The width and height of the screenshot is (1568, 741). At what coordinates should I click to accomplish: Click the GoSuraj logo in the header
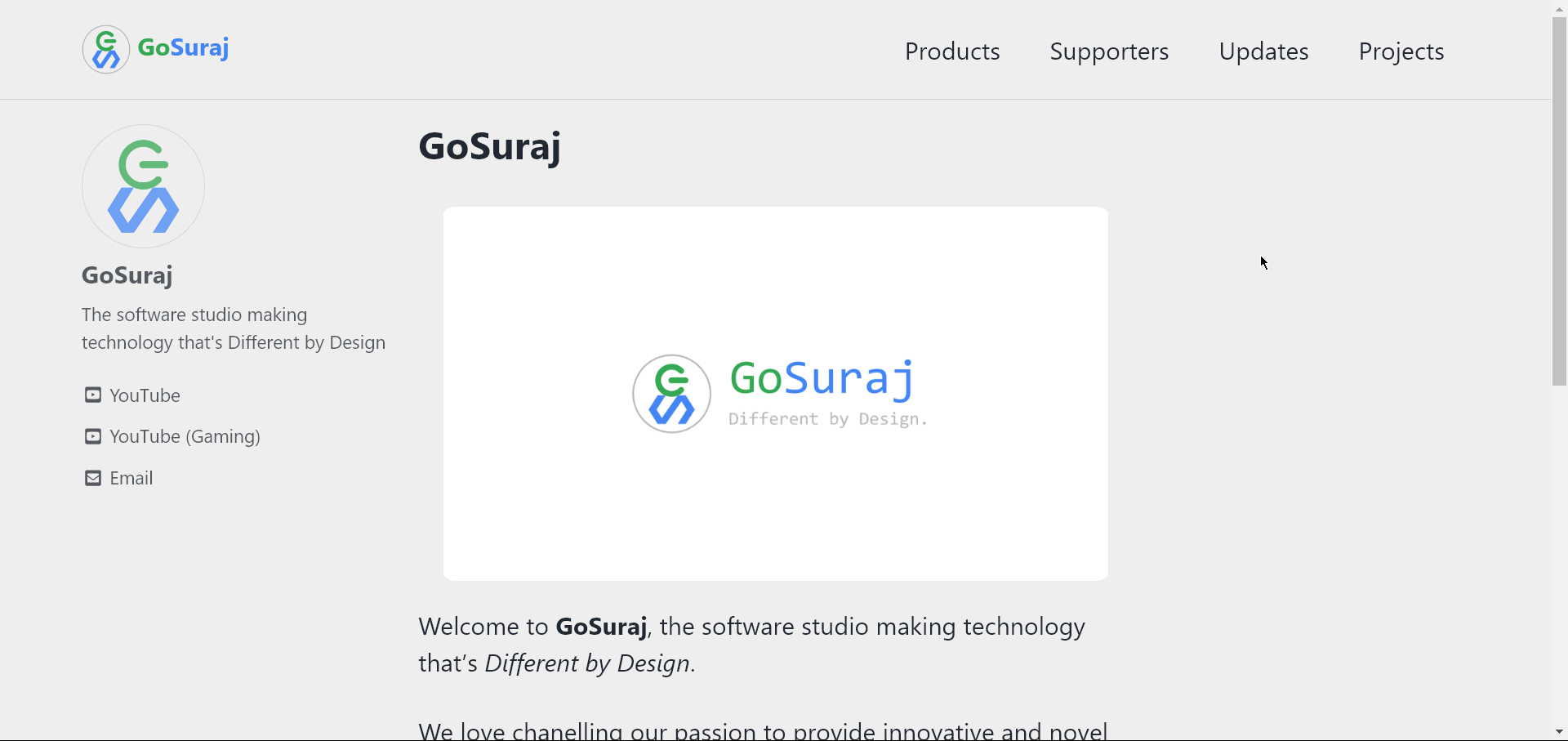(x=155, y=49)
